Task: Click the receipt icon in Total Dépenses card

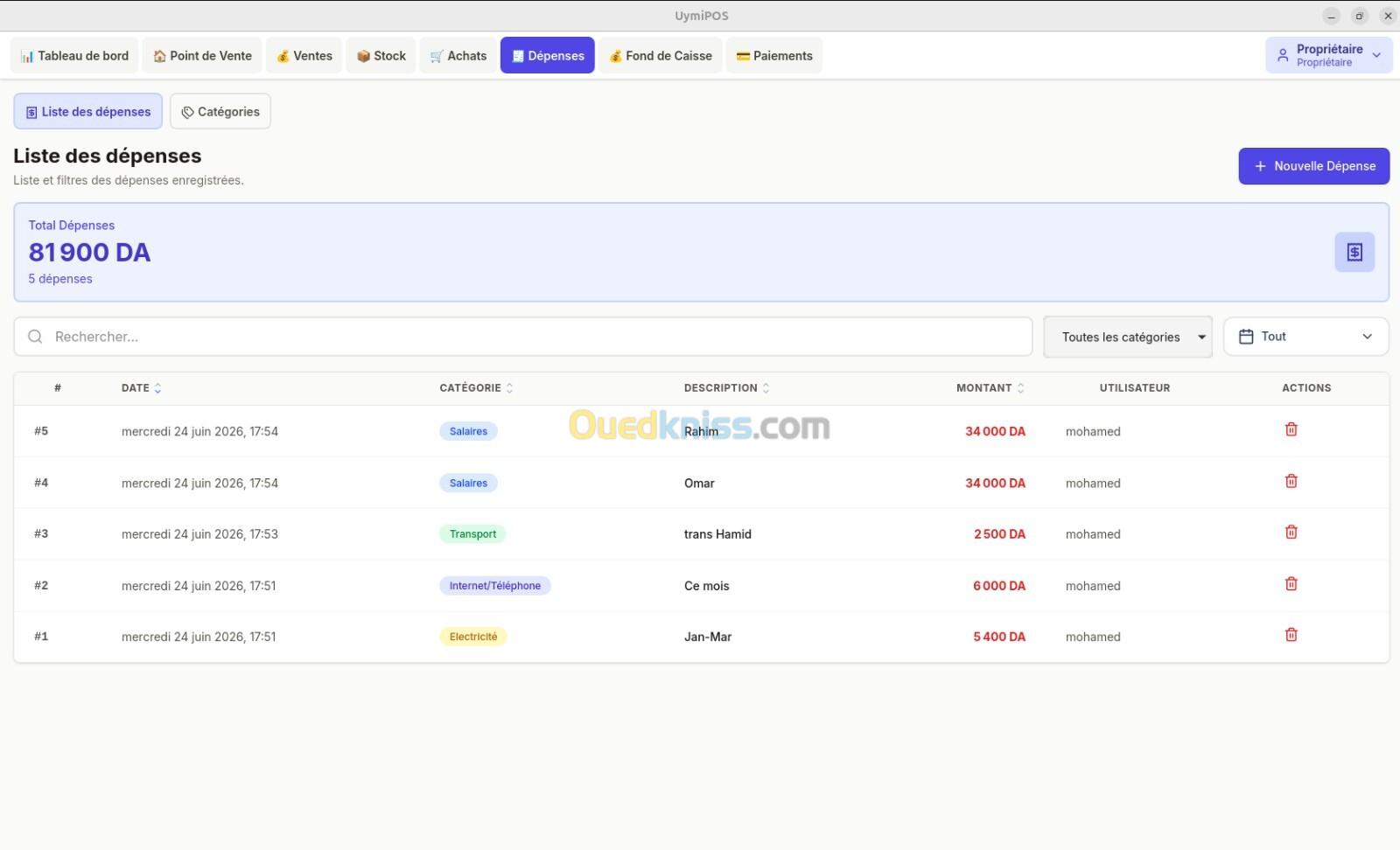Action: pos(1354,252)
